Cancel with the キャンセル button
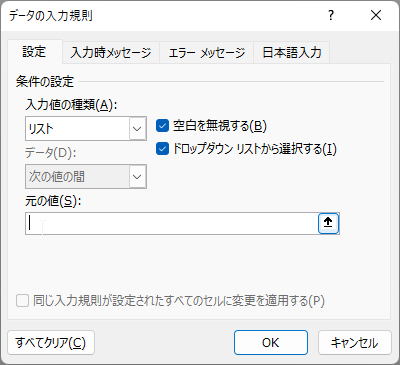This screenshot has width=400, height=365. click(355, 343)
